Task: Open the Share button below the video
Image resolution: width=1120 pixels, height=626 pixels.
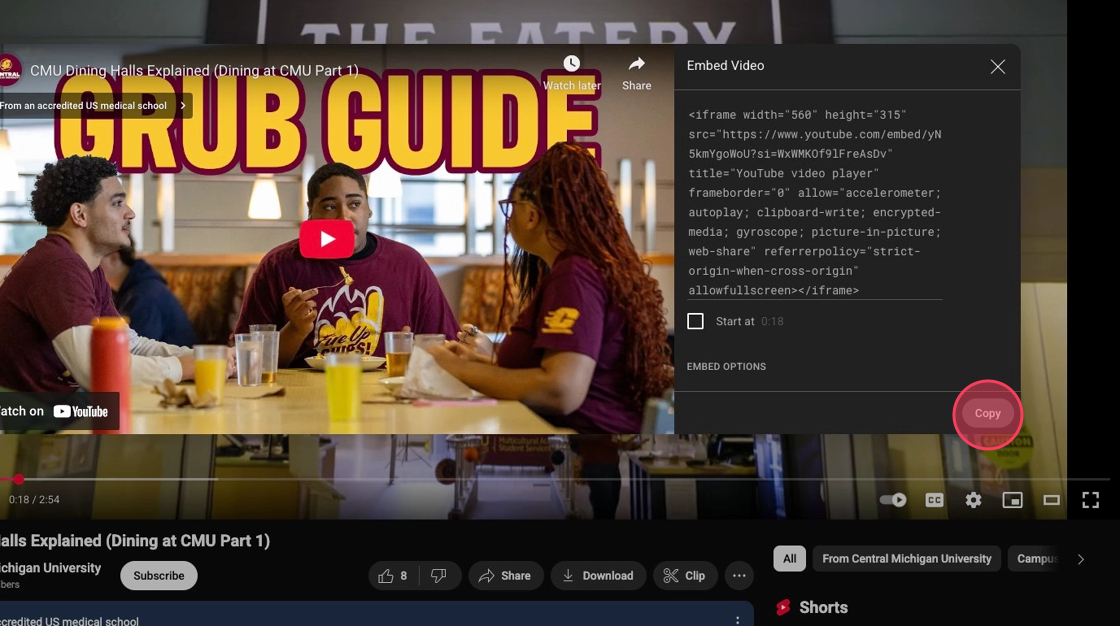Action: (506, 575)
